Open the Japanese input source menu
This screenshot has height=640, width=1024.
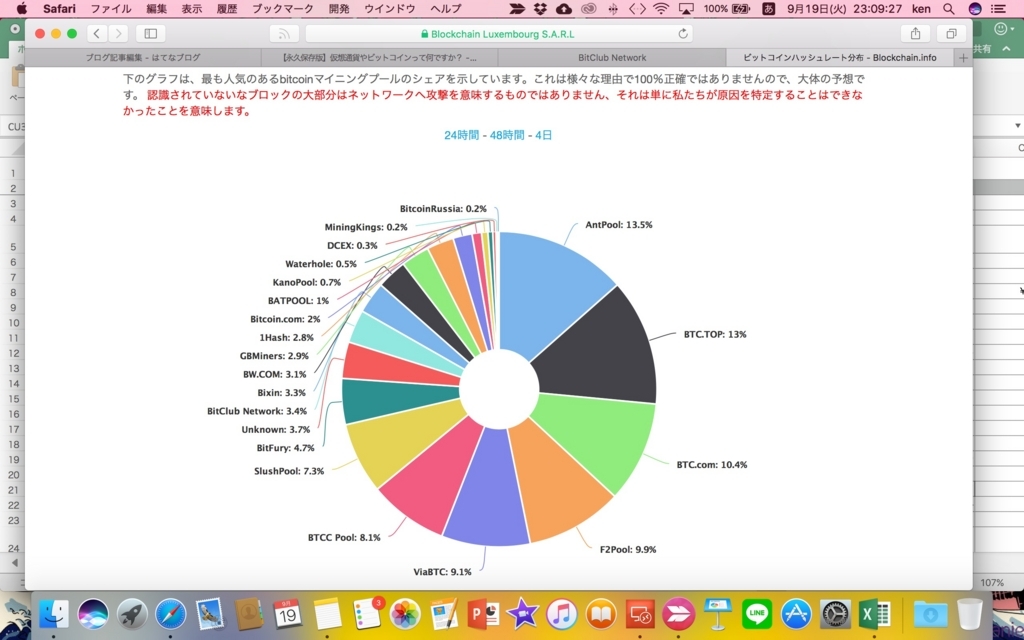(769, 8)
